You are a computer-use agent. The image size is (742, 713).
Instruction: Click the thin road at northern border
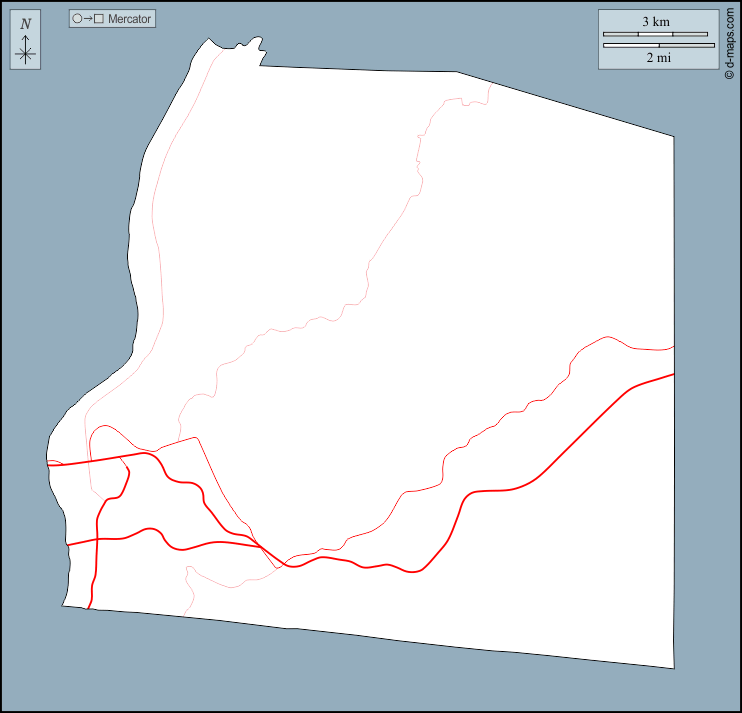[x=489, y=87]
